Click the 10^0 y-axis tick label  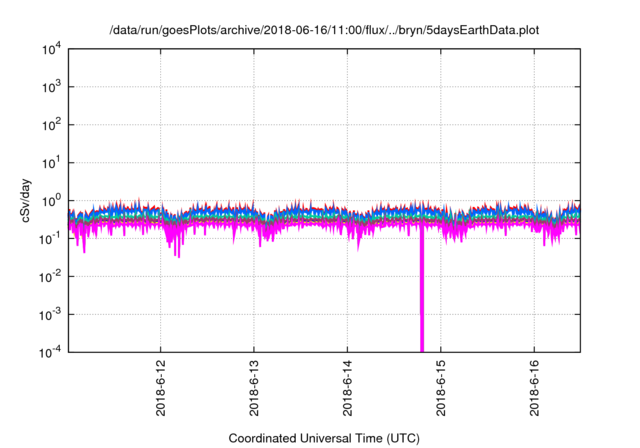(51, 201)
